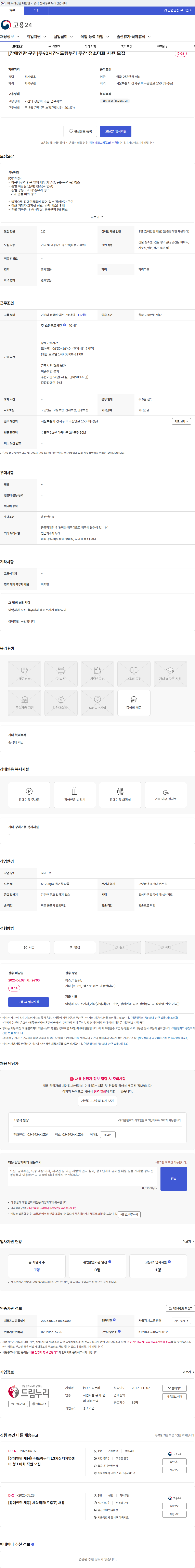Open 지도 보기 dropdown for 근무예정지
Image resolution: width=195 pixels, height=1568 pixels.
(181, 421)
